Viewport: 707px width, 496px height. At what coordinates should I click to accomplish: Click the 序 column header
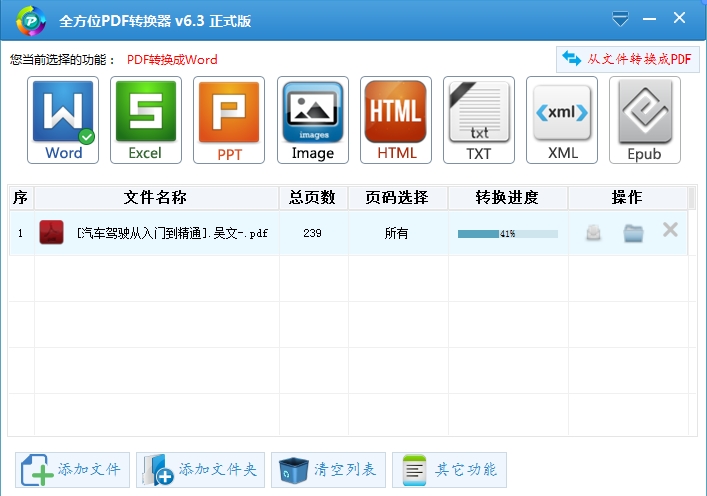coord(21,197)
